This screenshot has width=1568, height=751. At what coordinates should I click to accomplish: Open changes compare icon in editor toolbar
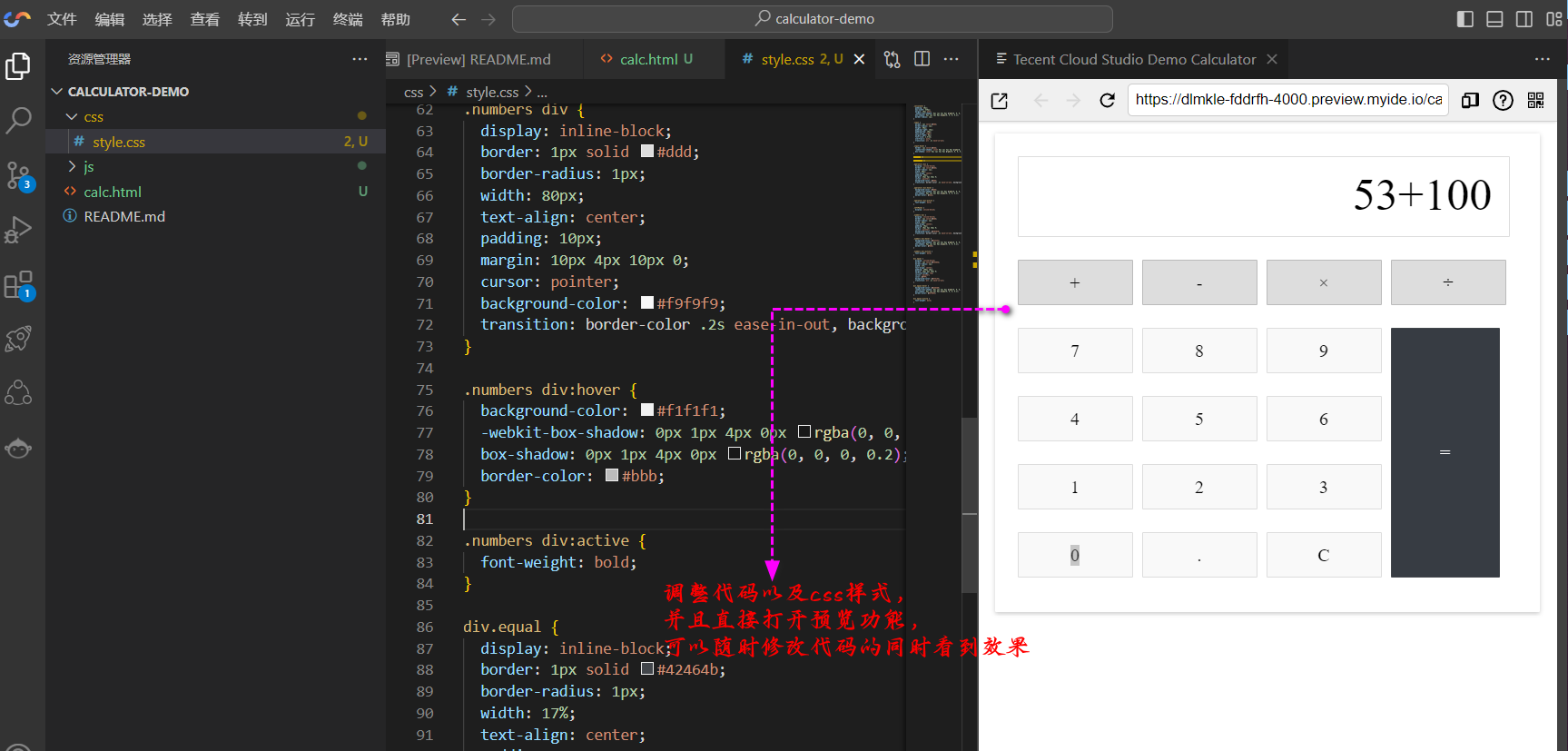point(892,59)
